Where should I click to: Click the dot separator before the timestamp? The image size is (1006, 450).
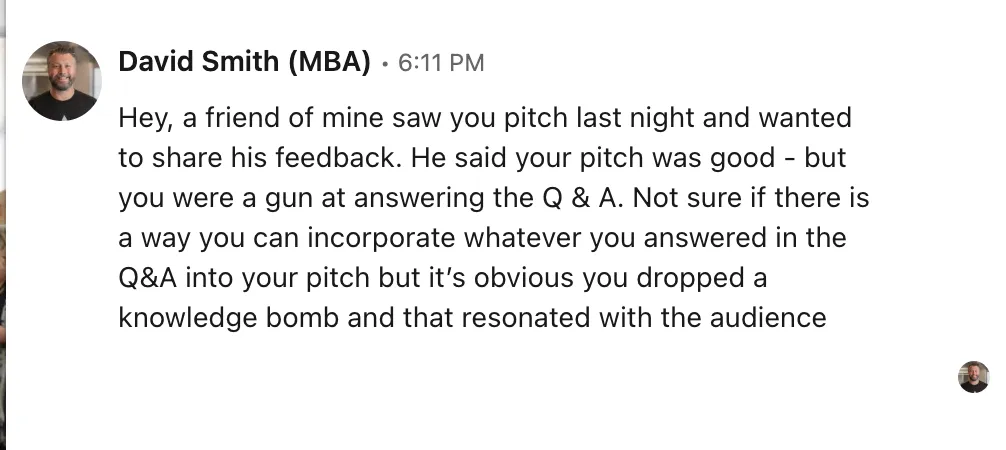click(x=384, y=64)
